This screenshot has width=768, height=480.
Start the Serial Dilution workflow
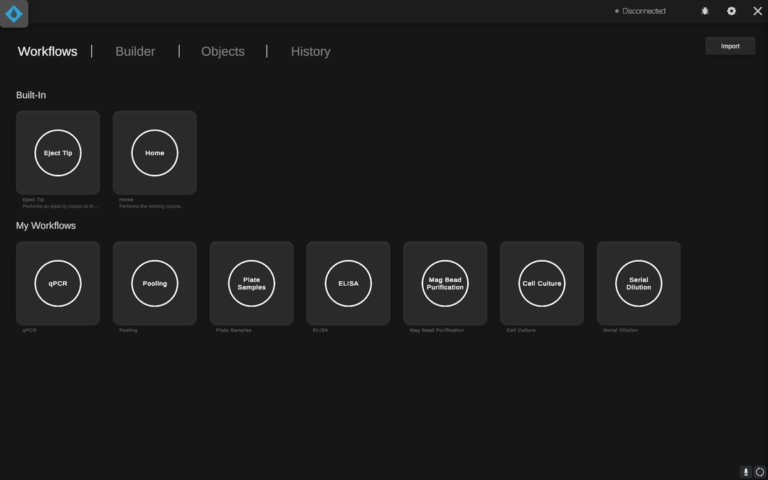(x=639, y=283)
